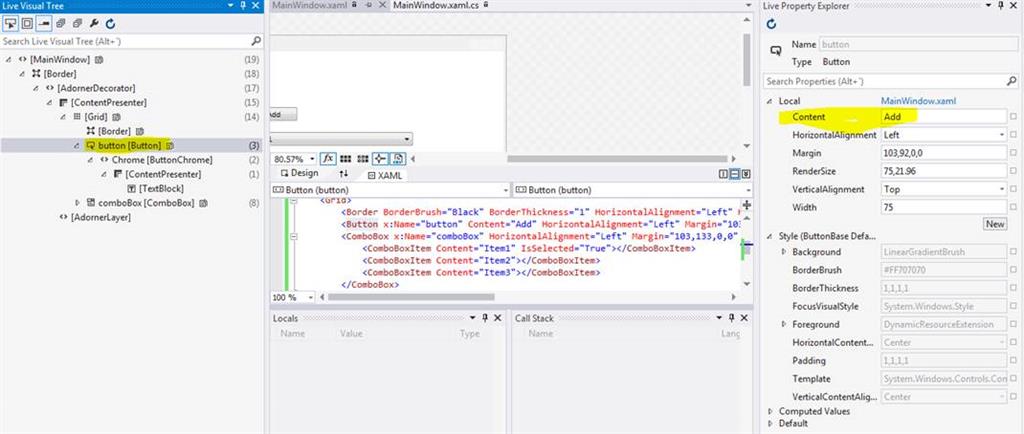
Task: Expand the Computed Values section
Action: (771, 411)
